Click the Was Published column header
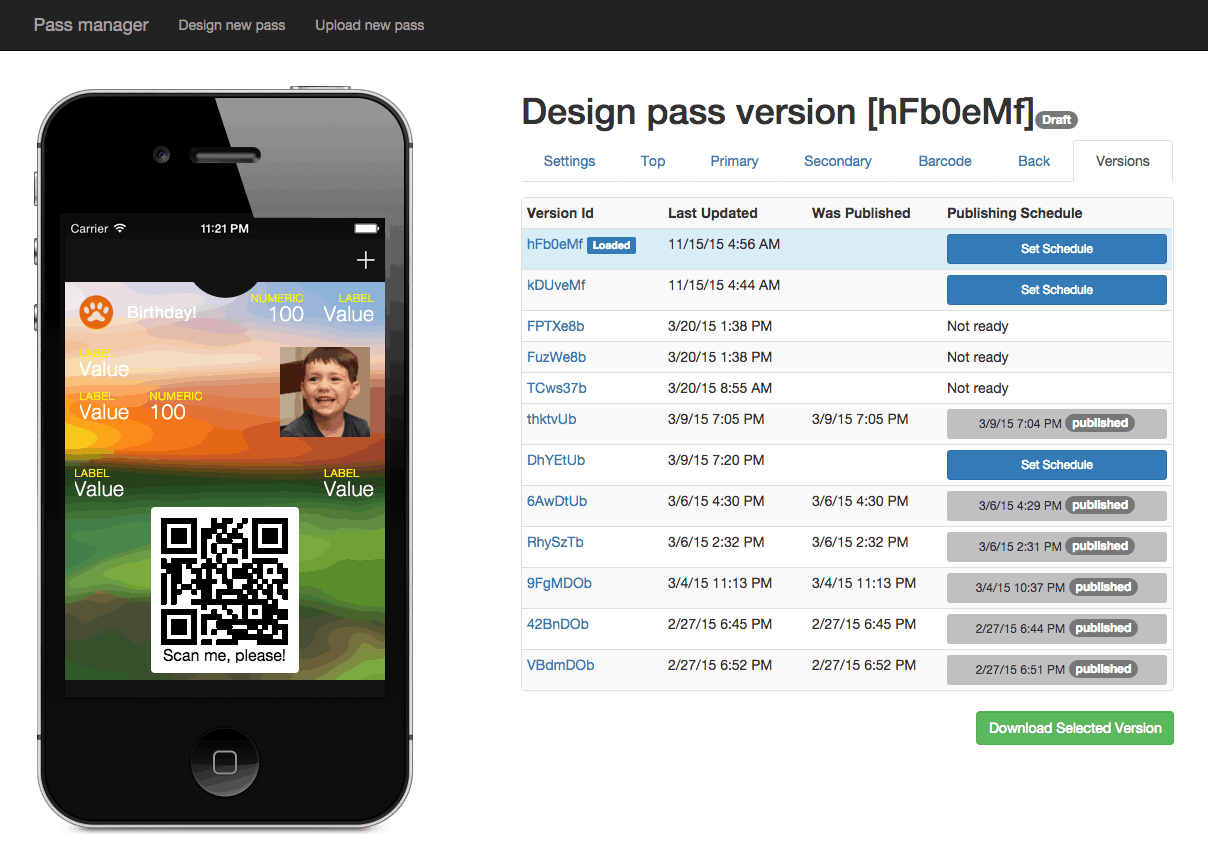Viewport: 1208px width, 862px height. pos(861,213)
